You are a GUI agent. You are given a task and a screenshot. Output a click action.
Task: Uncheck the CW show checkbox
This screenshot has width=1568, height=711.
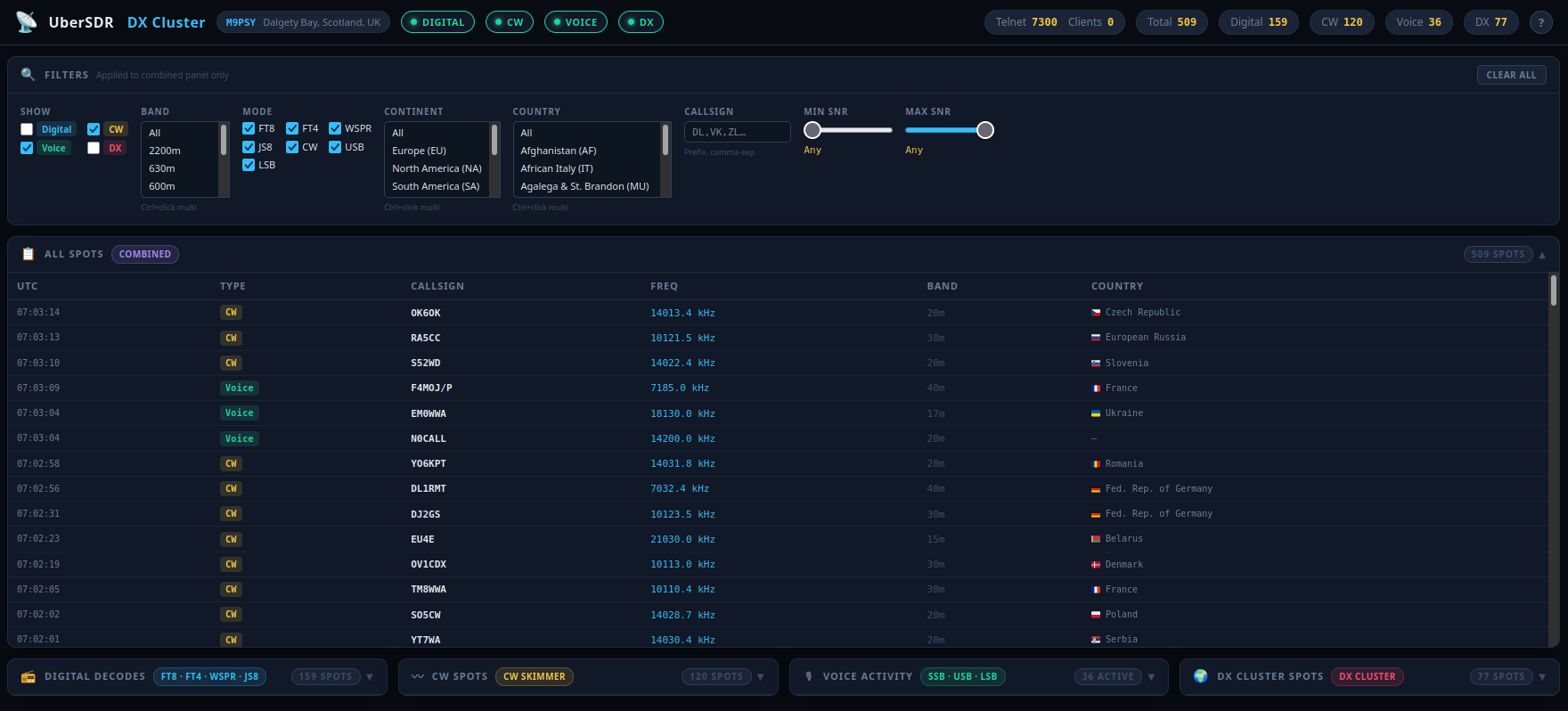pos(94,129)
